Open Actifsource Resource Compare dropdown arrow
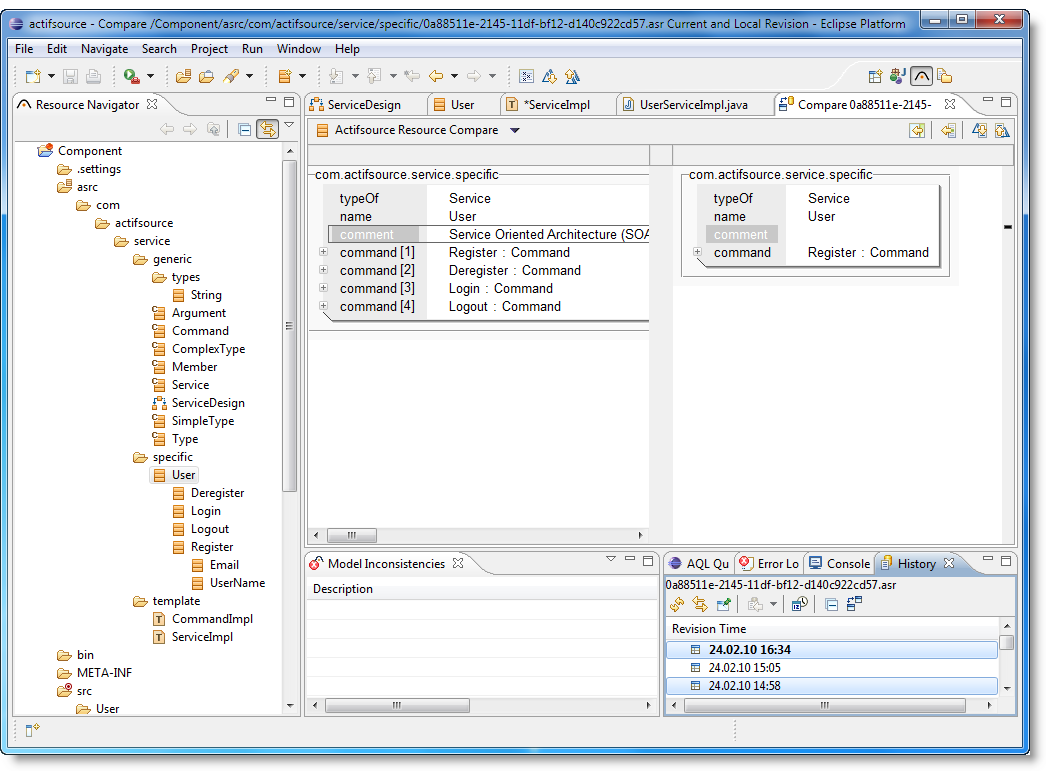 click(x=515, y=130)
